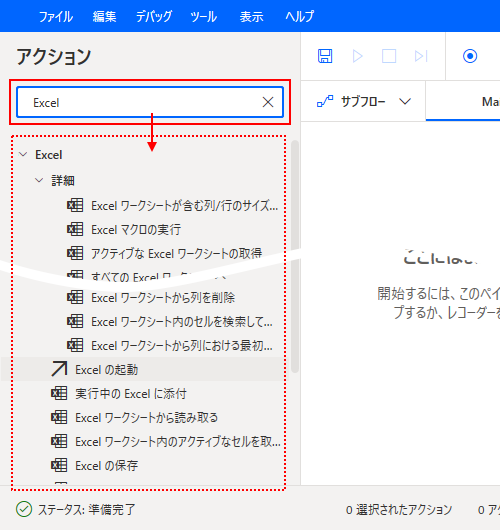Click the stop flow square icon
The height and width of the screenshot is (530, 500).
[389, 56]
